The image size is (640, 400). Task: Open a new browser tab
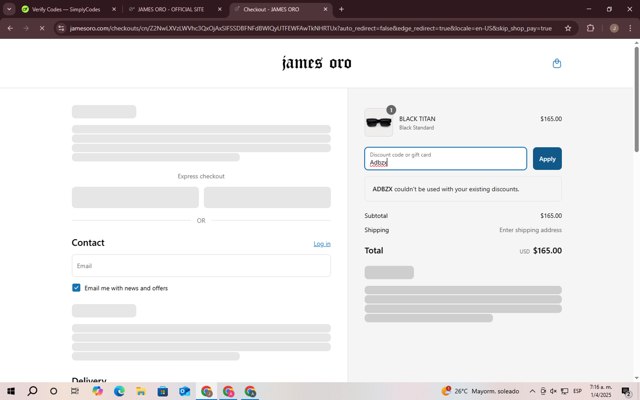(x=341, y=9)
